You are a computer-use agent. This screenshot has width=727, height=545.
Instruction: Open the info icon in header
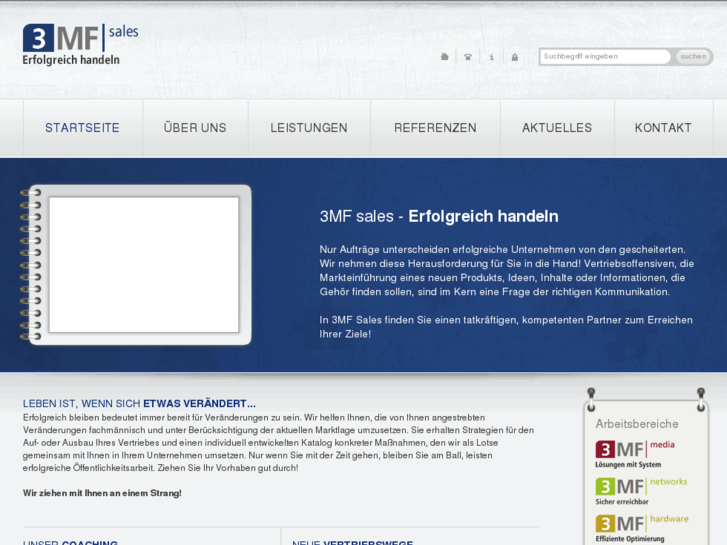coord(491,57)
